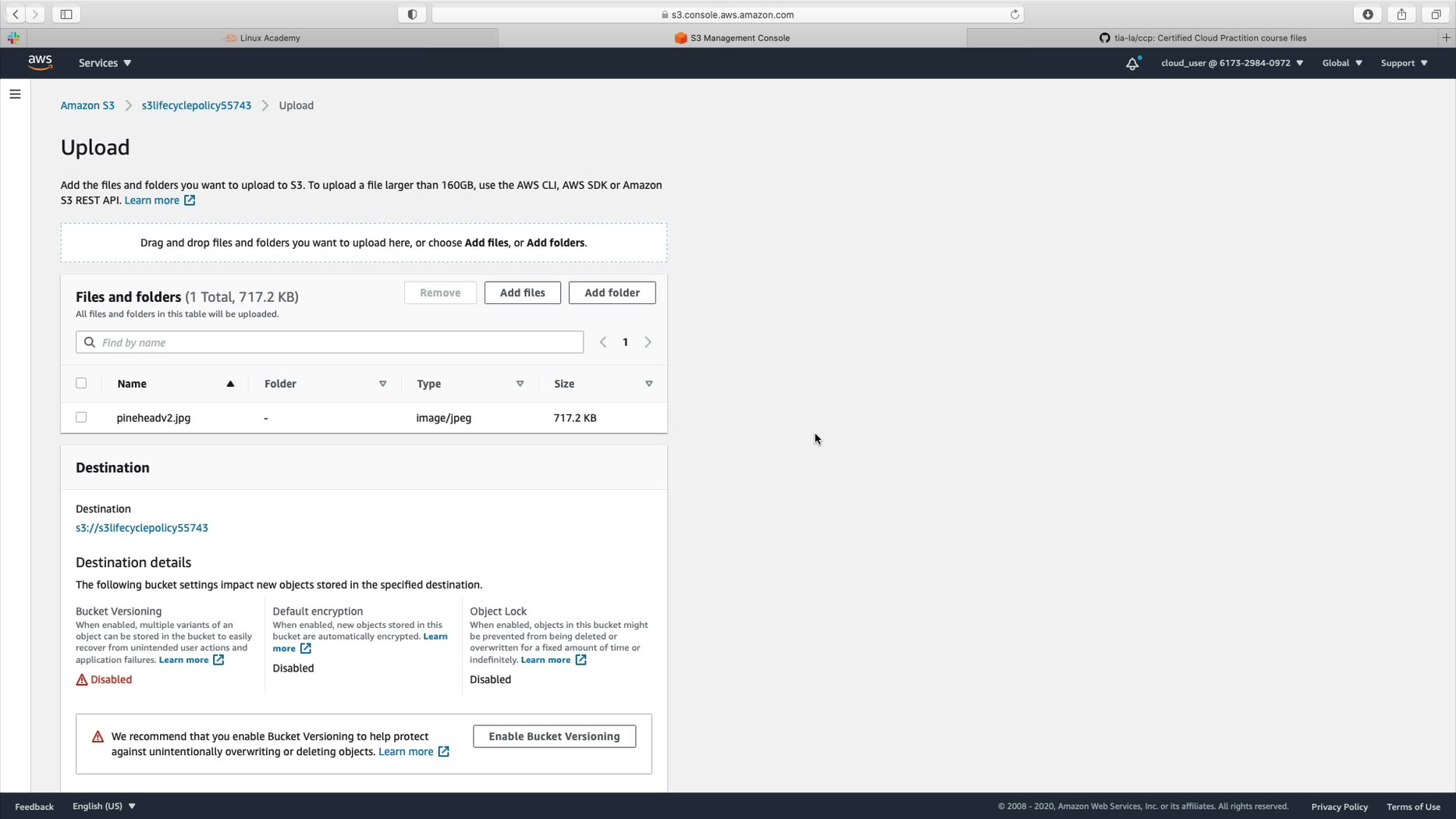The height and width of the screenshot is (819, 1456).
Task: Click the Folder column sort arrow
Action: click(383, 384)
